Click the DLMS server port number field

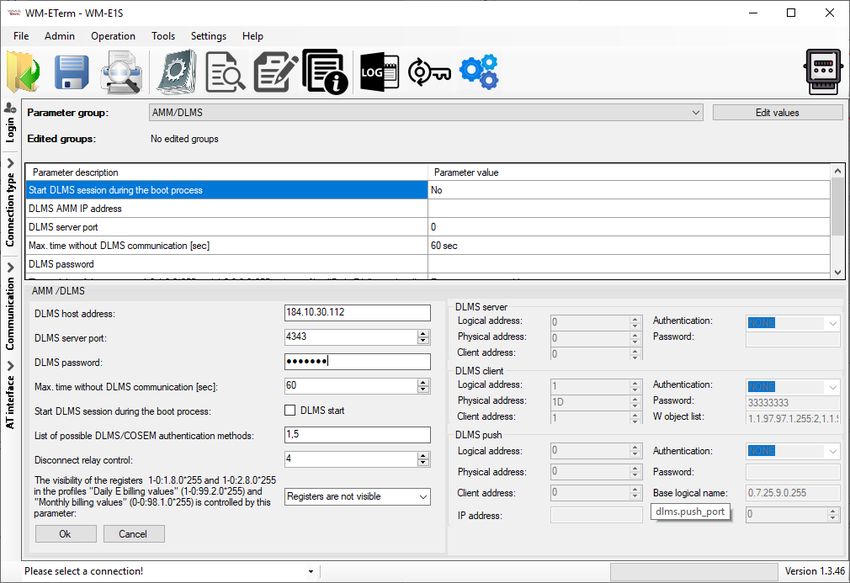(351, 337)
